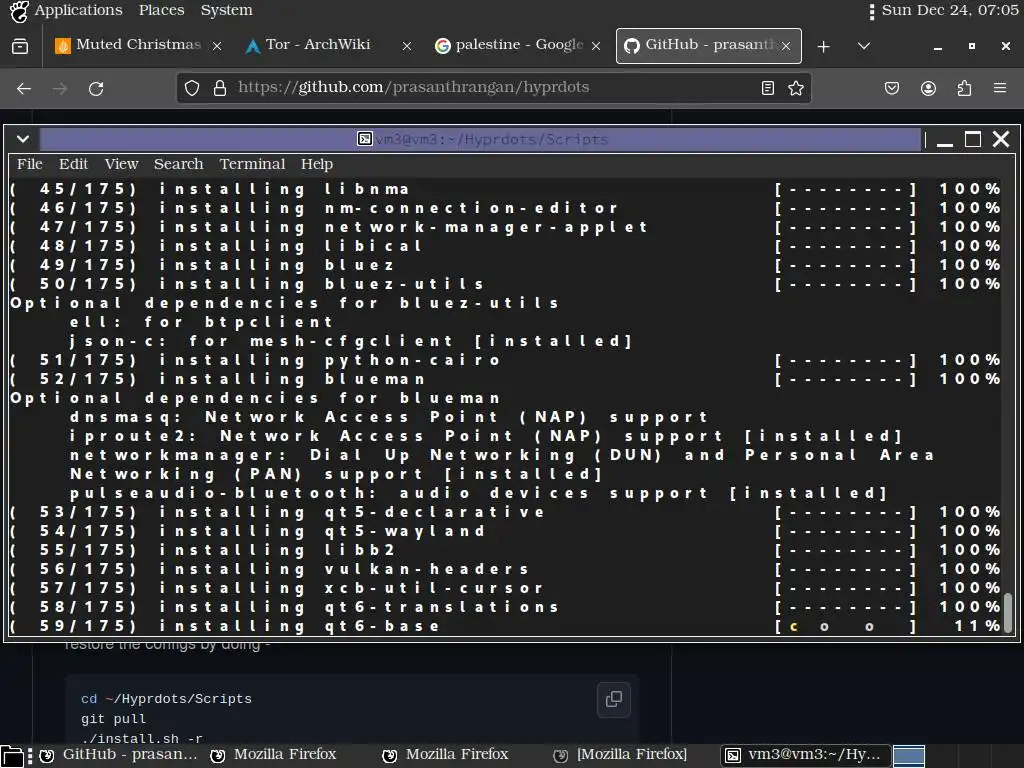The height and width of the screenshot is (768, 1024).
Task: Click the terminal vertical scrollbar handle
Action: [1008, 613]
